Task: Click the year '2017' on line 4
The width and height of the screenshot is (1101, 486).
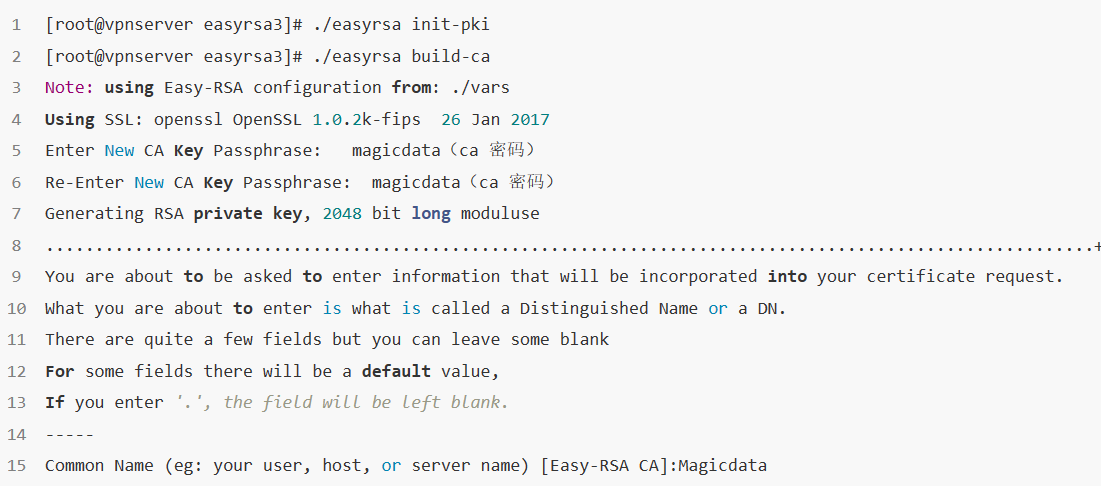Action: 530,119
